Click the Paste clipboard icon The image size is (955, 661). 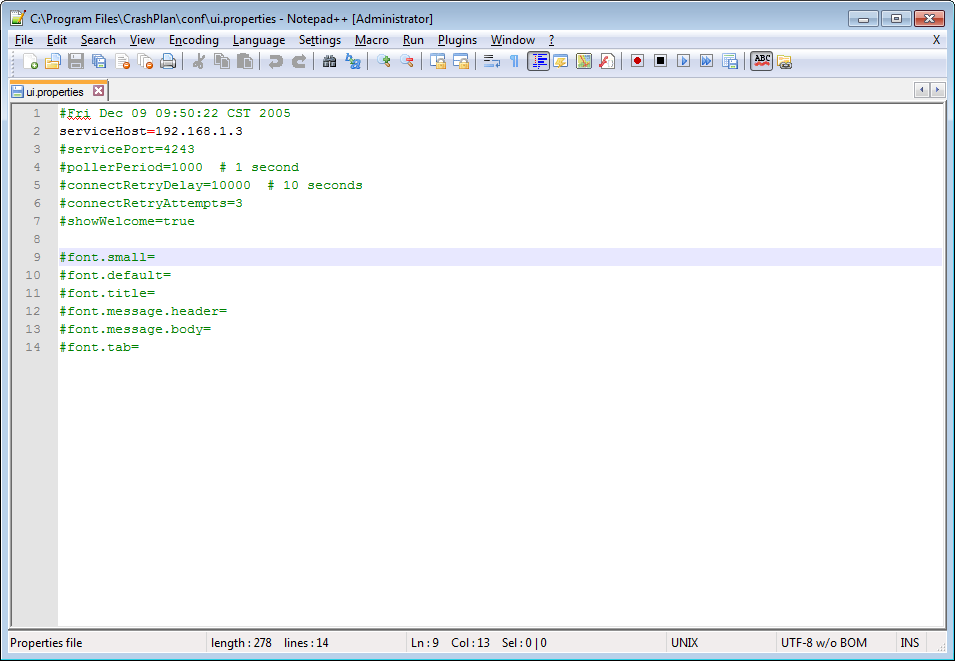[x=245, y=62]
